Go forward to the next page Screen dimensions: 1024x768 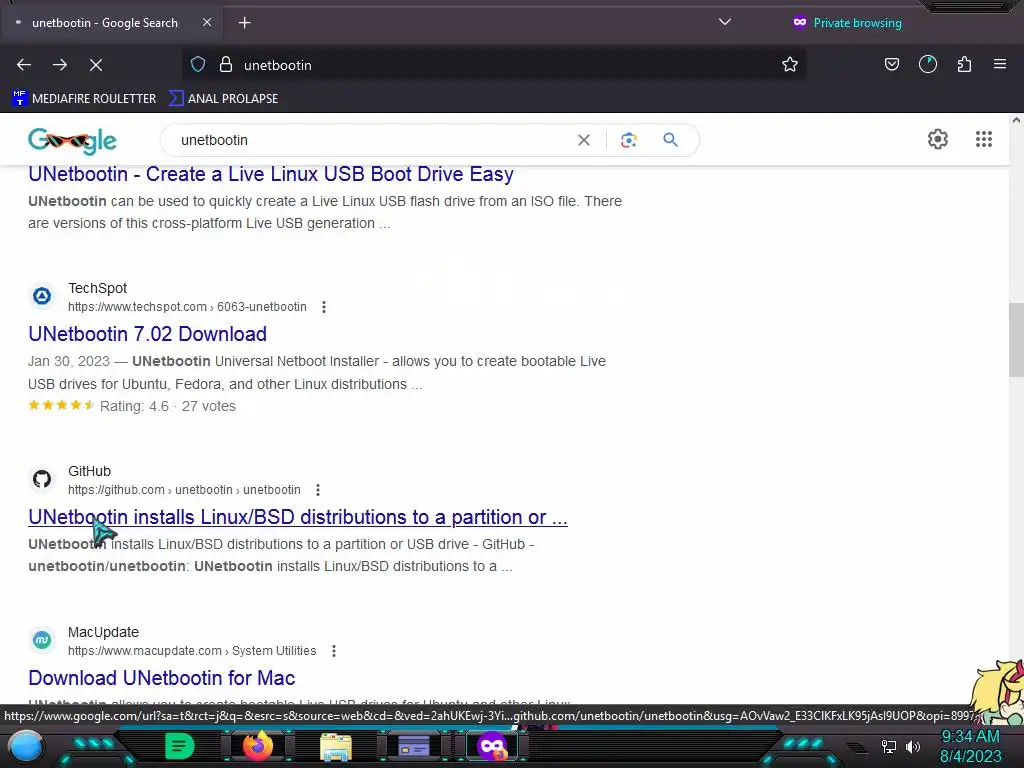point(60,65)
